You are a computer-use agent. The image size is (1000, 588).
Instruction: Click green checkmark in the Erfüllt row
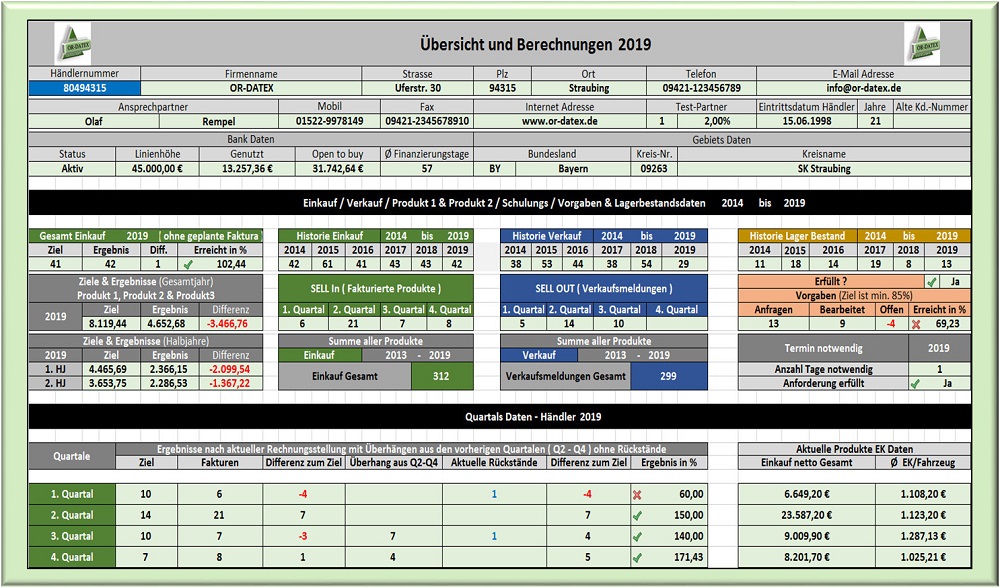click(931, 282)
